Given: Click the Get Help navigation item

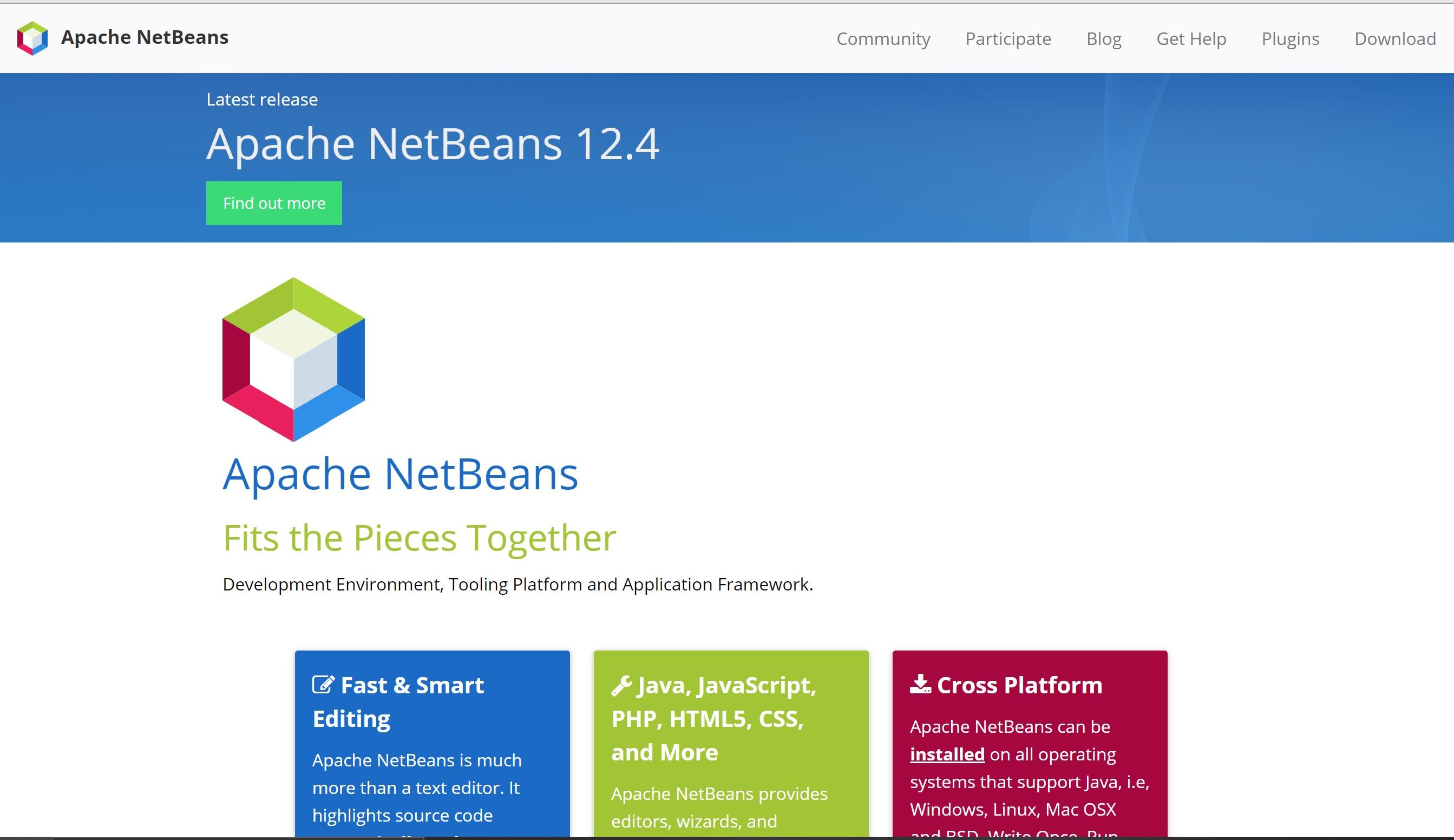Looking at the screenshot, I should pos(1191,37).
